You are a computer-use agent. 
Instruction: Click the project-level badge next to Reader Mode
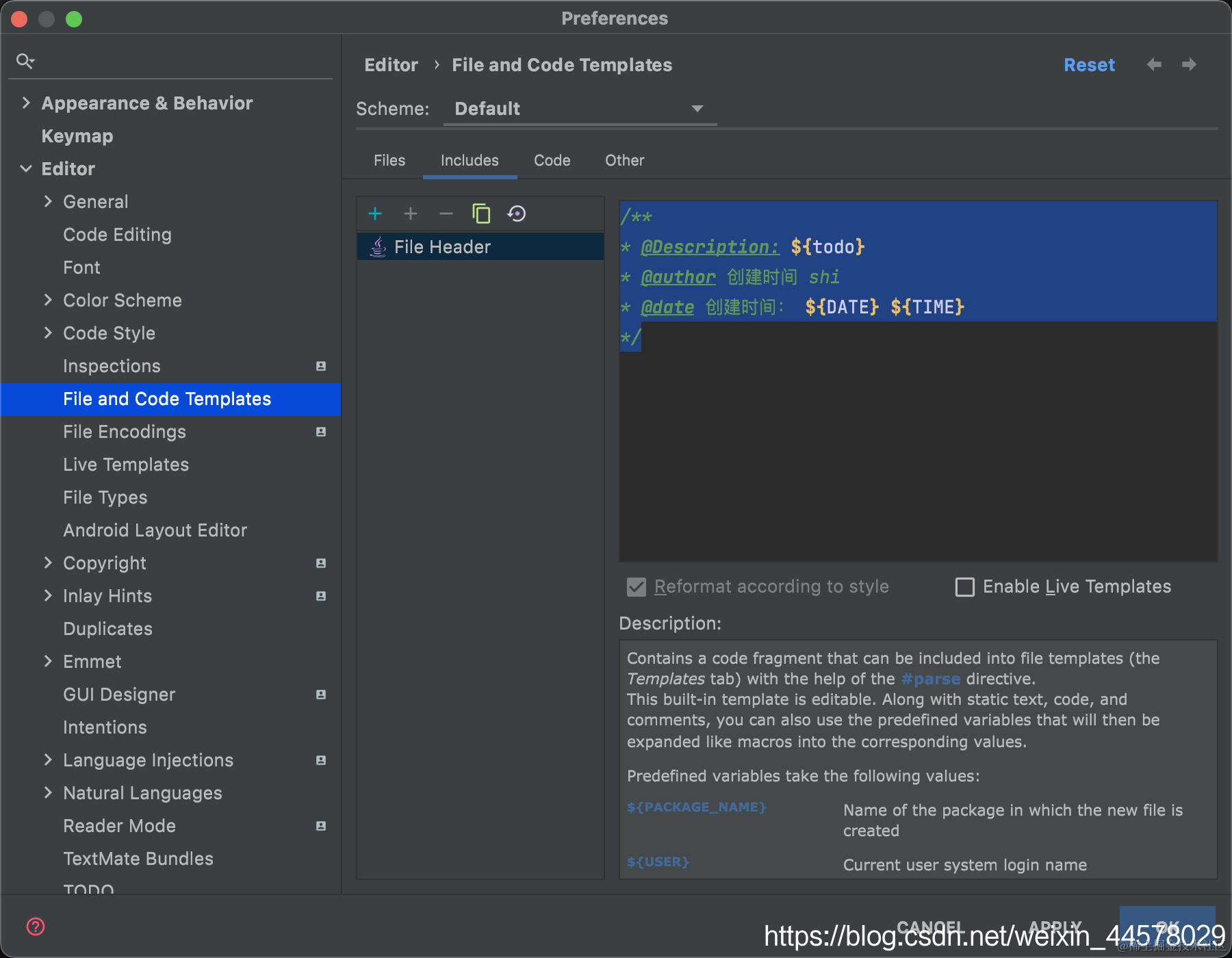[321, 826]
